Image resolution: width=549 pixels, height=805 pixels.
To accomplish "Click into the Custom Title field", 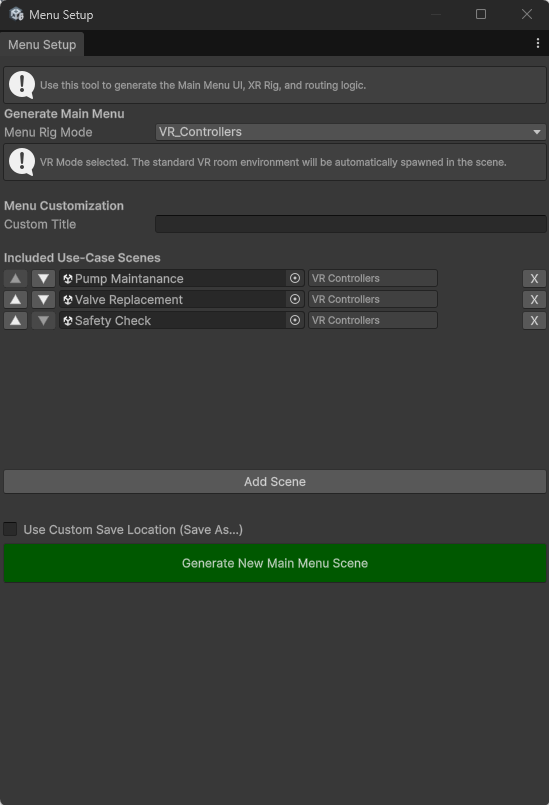I will [351, 224].
